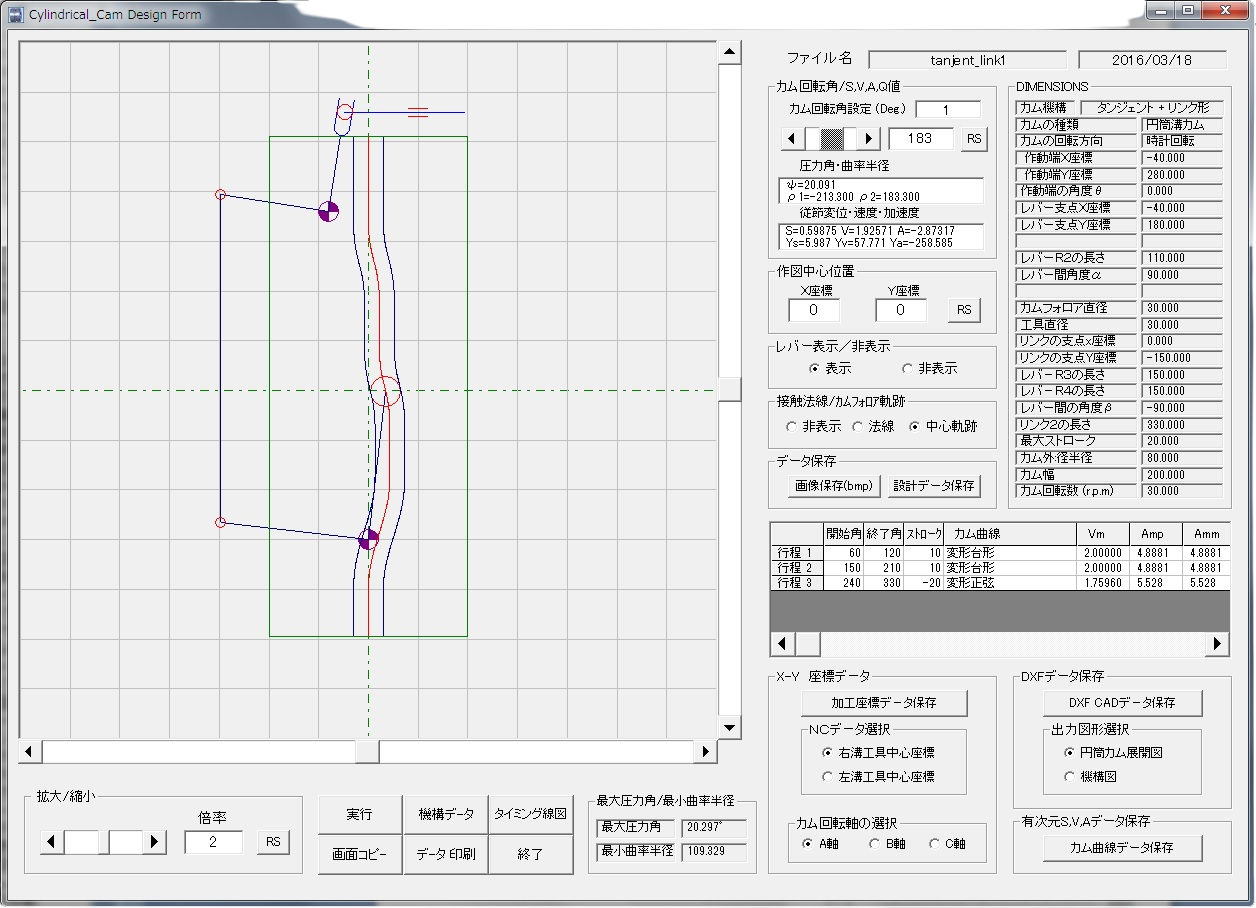Click the cam rotation angle left arrow
The height and width of the screenshot is (908, 1256).
click(x=791, y=138)
